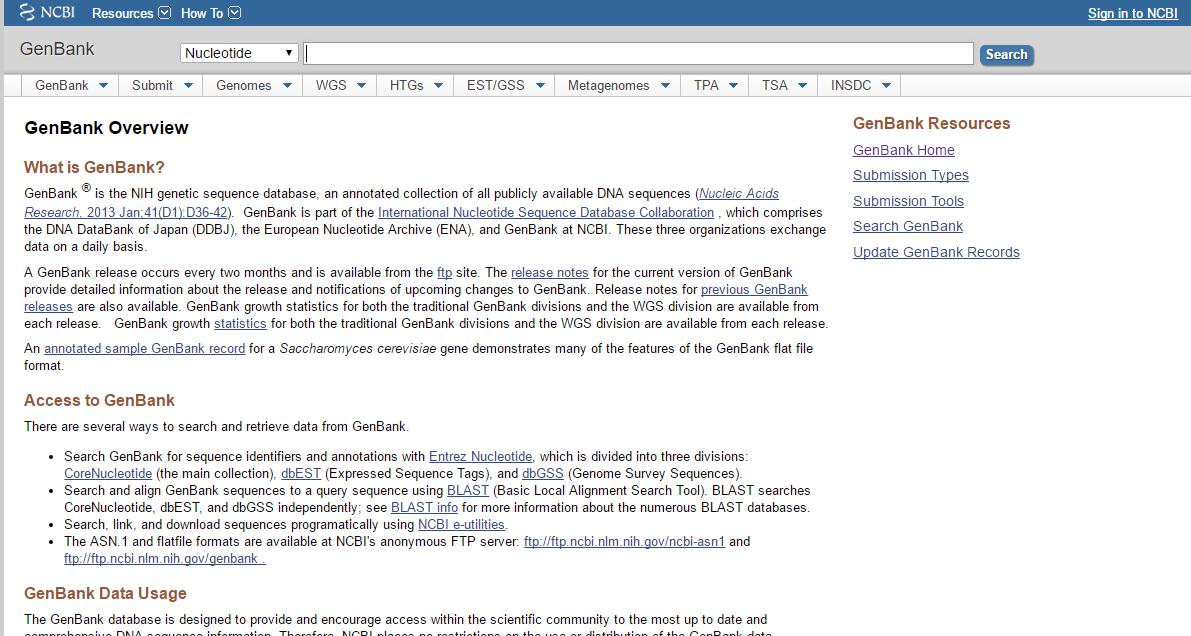Open BLAST link

468,491
